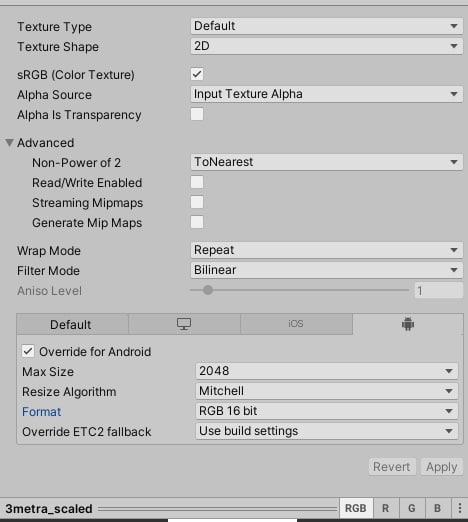Enable Alpha Is Transparency
Screen dimensions: 468x522
(x=197, y=114)
